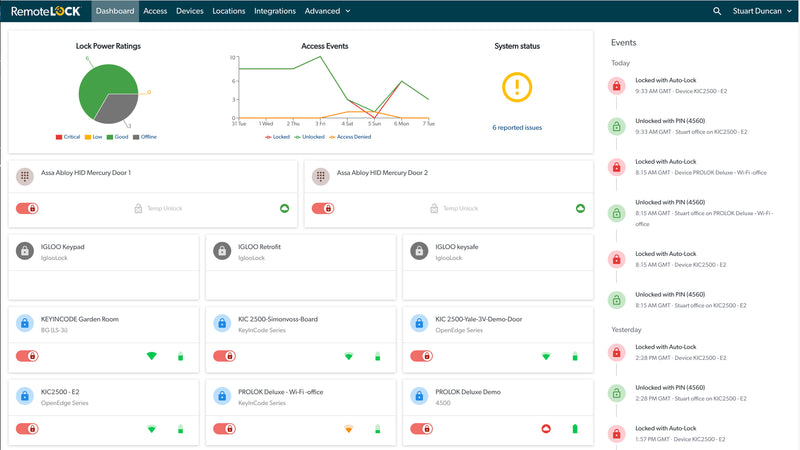800x450 pixels.
Task: Click the yellow system status warning icon
Action: pos(517,88)
